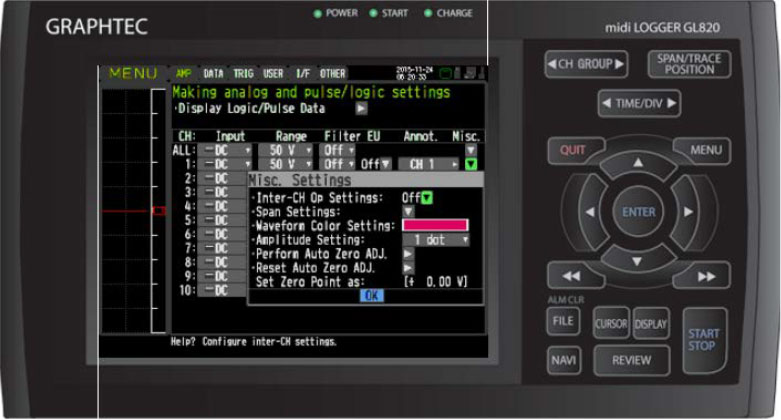Click the TIME/DIV button
The width and height of the screenshot is (781, 420).
coord(639,104)
